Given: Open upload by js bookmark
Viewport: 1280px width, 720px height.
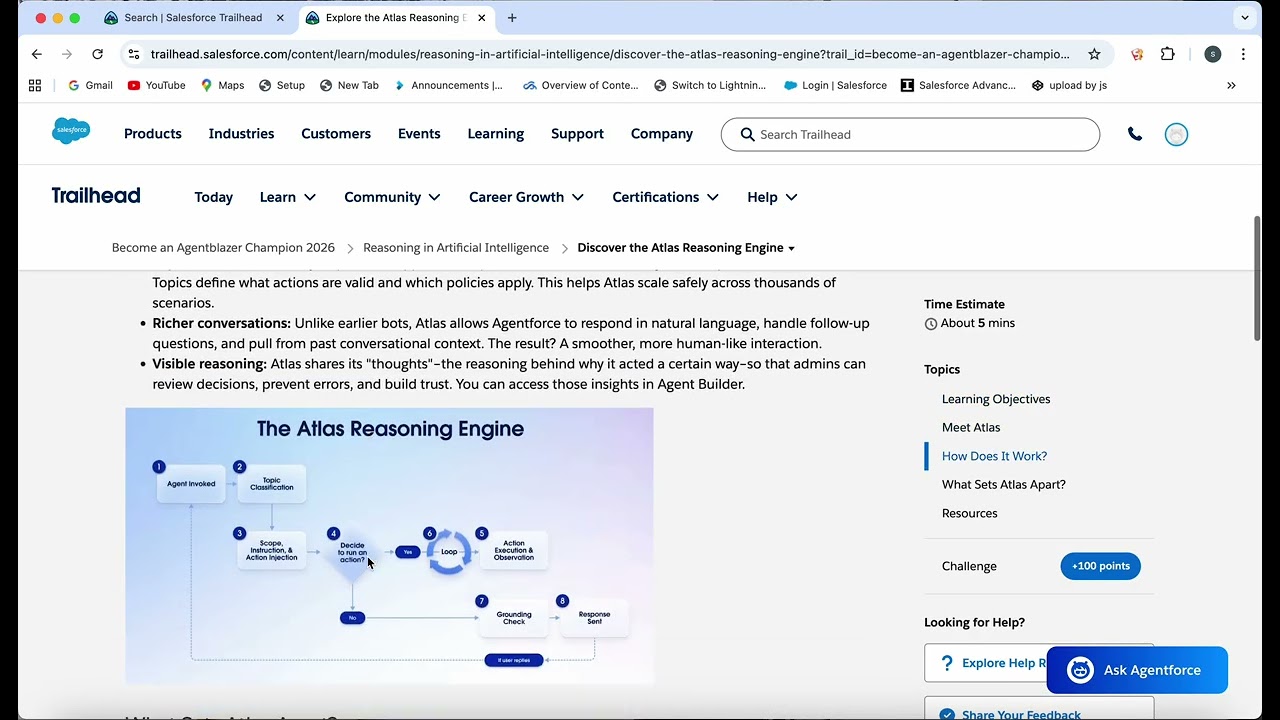Looking at the screenshot, I should (x=1069, y=85).
